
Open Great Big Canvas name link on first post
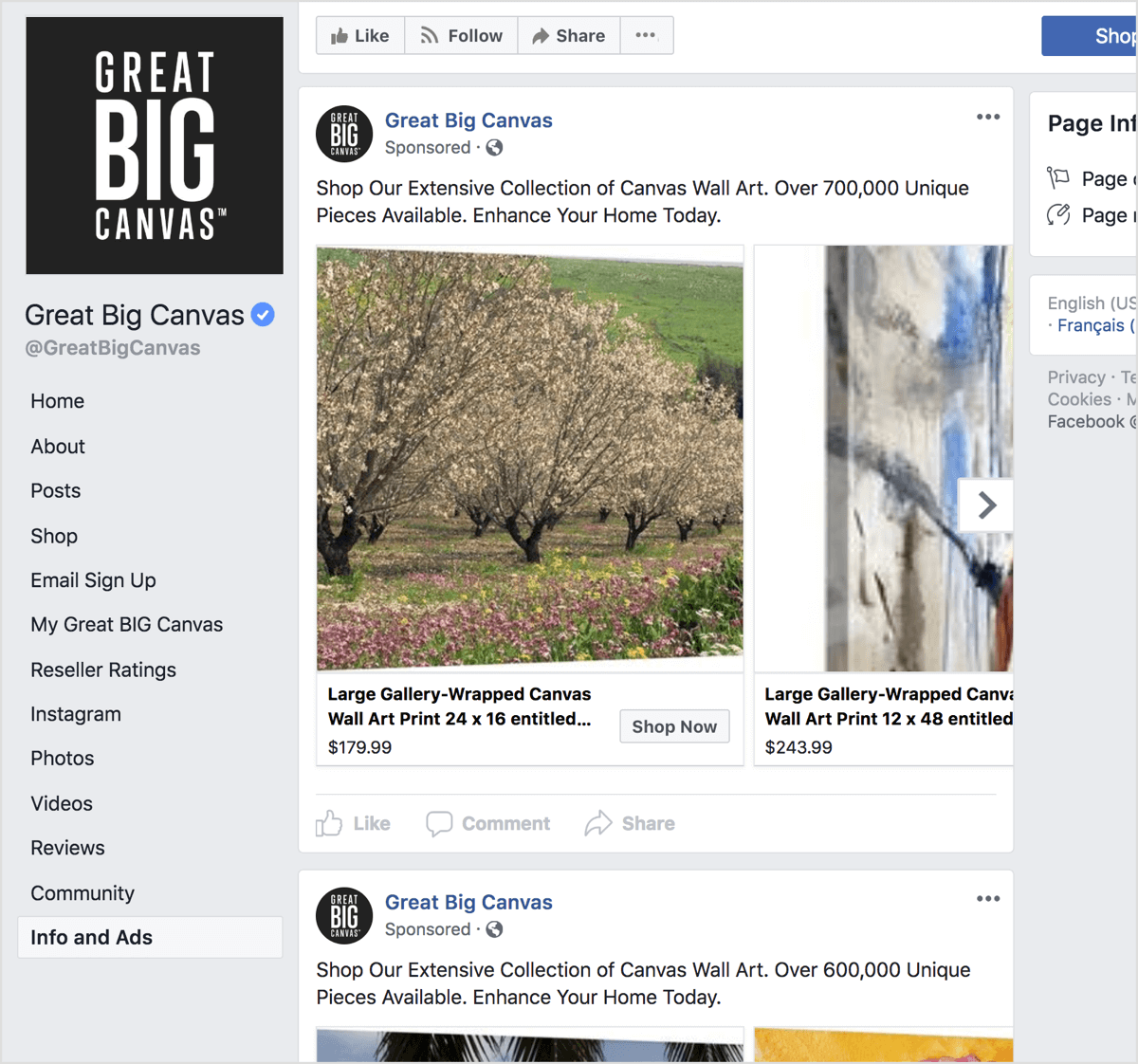click(x=468, y=120)
